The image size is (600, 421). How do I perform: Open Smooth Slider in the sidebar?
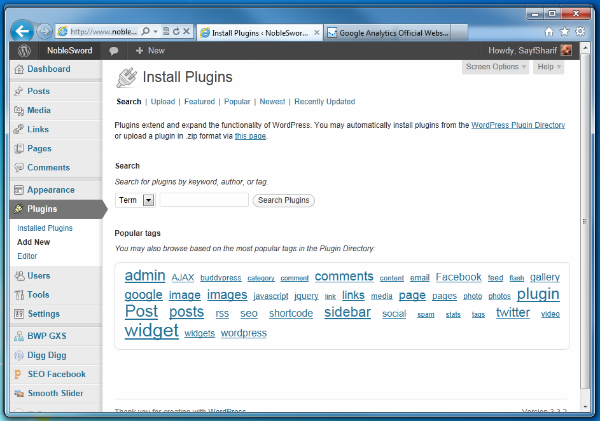tap(56, 393)
